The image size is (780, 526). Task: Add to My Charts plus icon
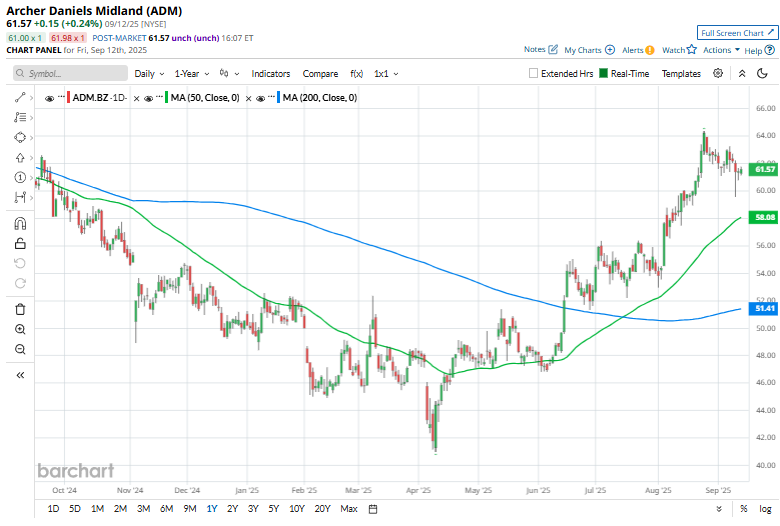pos(610,50)
